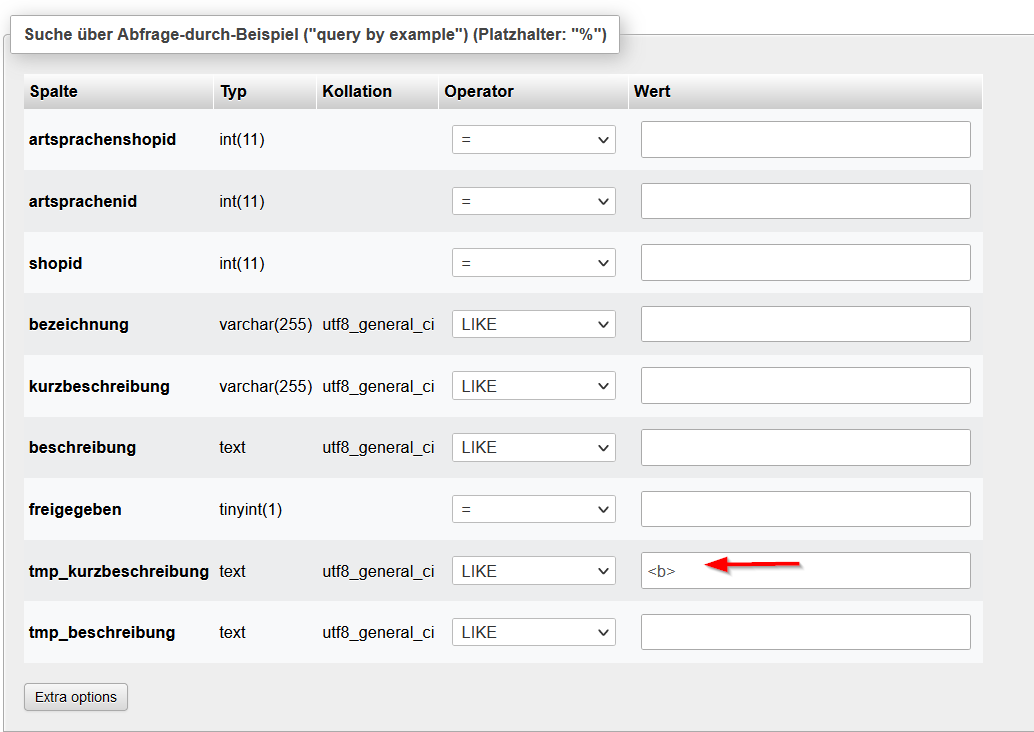This screenshot has width=1034, height=732.
Task: Expand the beschreibung operator dropdown
Action: click(533, 447)
